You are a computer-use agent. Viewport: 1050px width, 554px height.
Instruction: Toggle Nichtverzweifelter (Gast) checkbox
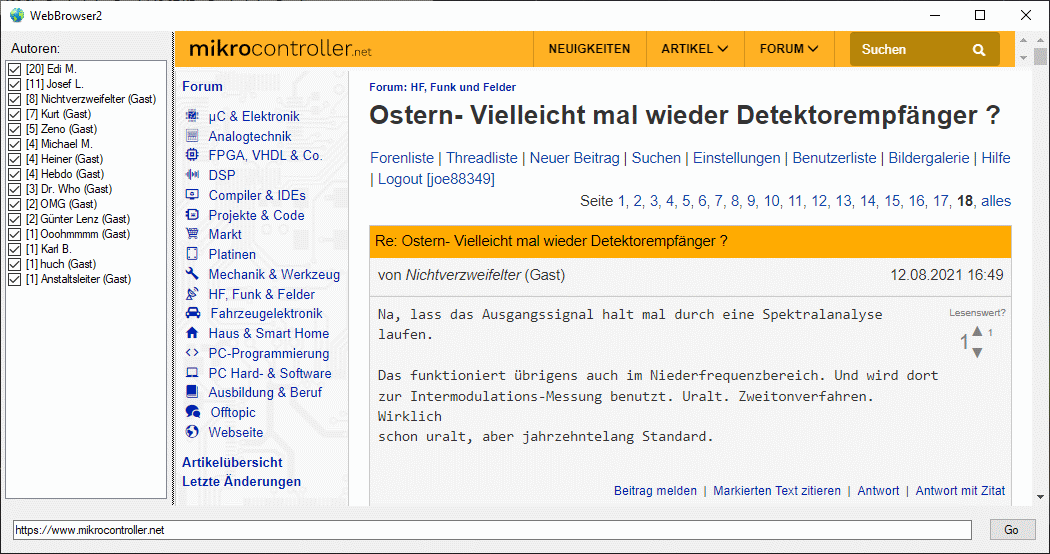pyautogui.click(x=14, y=99)
